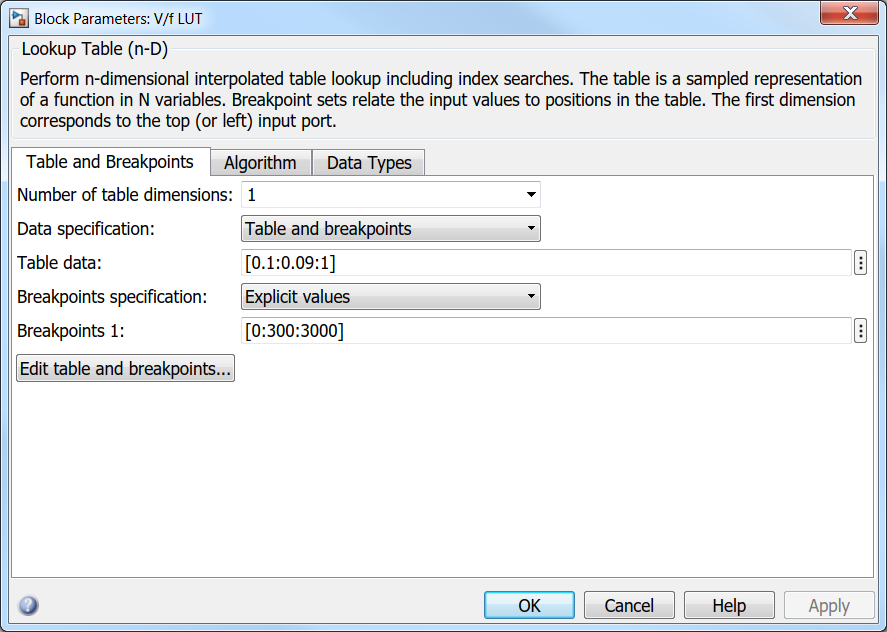Screen dimensions: 887x632
Task: Open block documentation with the Help button
Action: (729, 605)
